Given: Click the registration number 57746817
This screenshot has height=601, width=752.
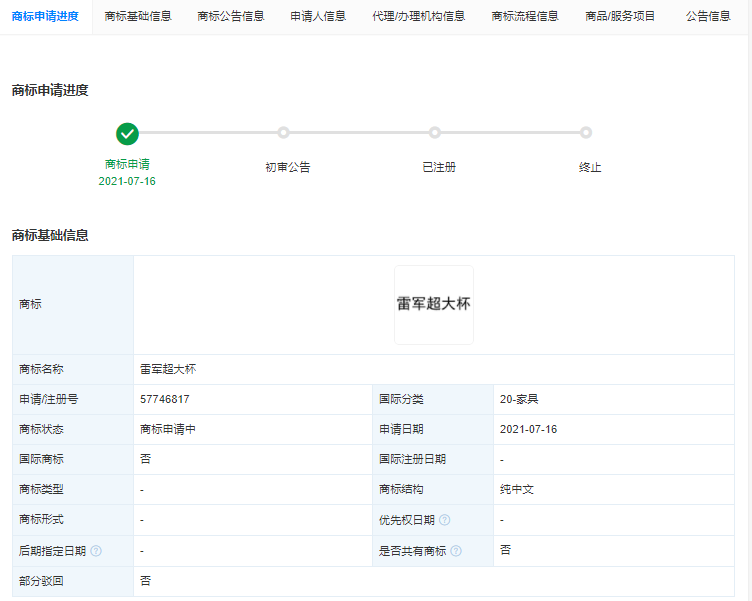Looking at the screenshot, I should [165, 399].
